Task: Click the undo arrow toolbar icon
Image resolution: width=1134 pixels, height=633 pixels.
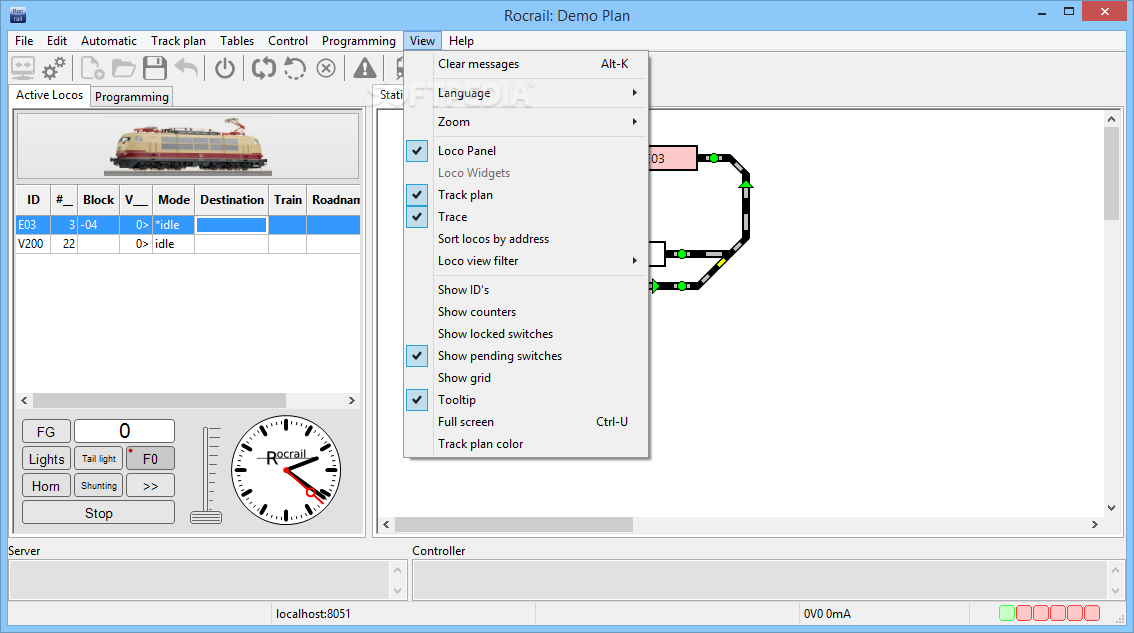Action: tap(187, 69)
